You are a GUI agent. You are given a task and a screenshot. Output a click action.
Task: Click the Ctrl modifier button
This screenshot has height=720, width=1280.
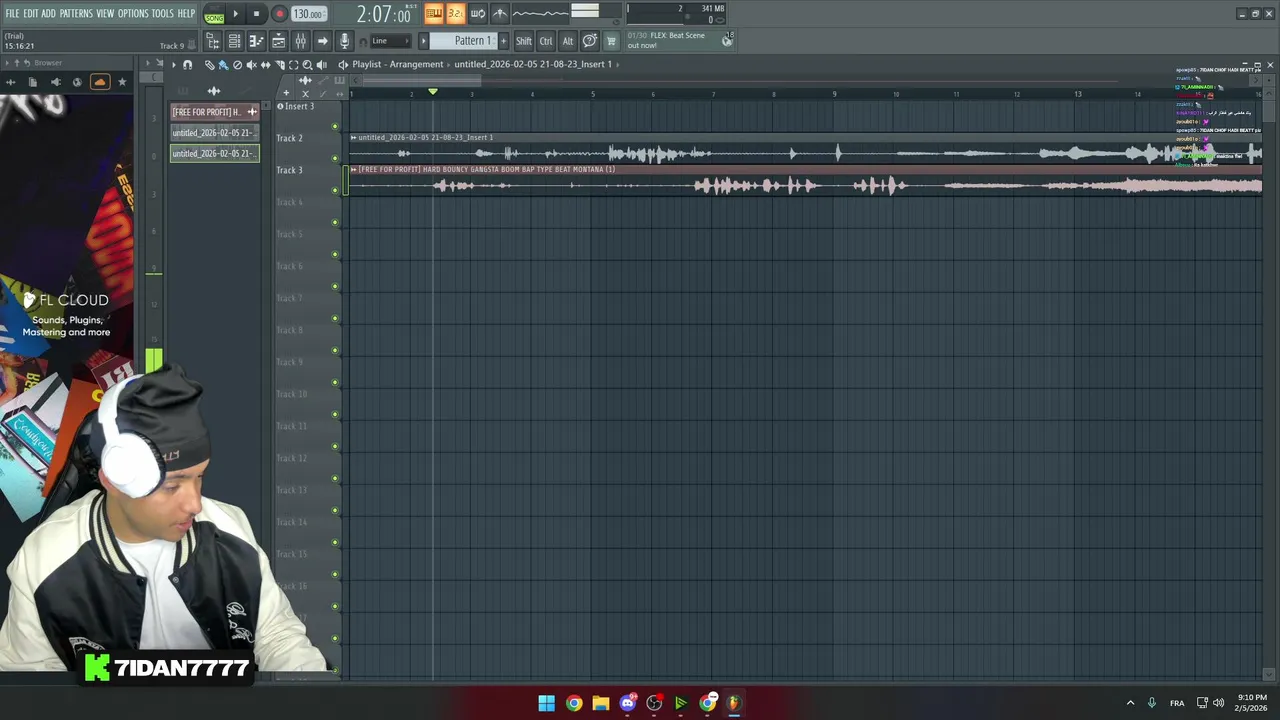pos(546,41)
